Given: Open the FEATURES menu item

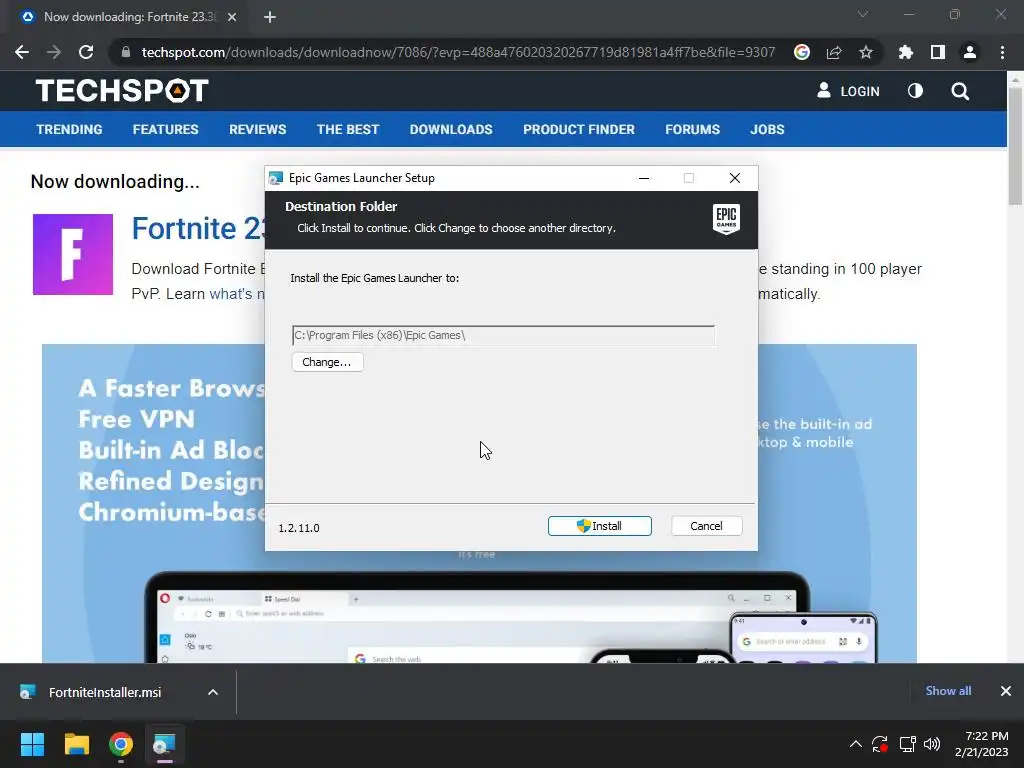Looking at the screenshot, I should coord(165,129).
